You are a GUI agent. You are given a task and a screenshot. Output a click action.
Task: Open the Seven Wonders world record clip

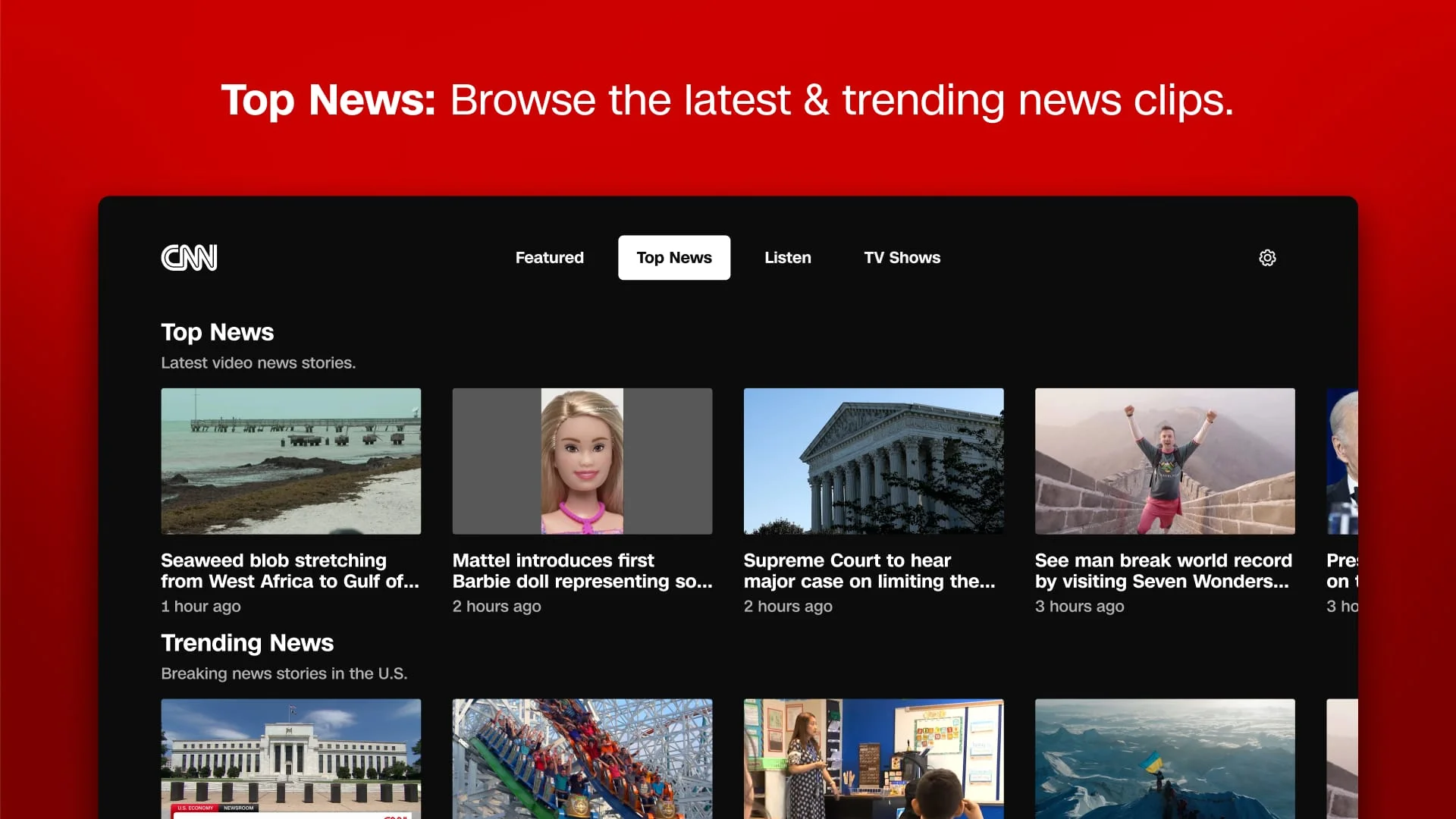pyautogui.click(x=1164, y=461)
